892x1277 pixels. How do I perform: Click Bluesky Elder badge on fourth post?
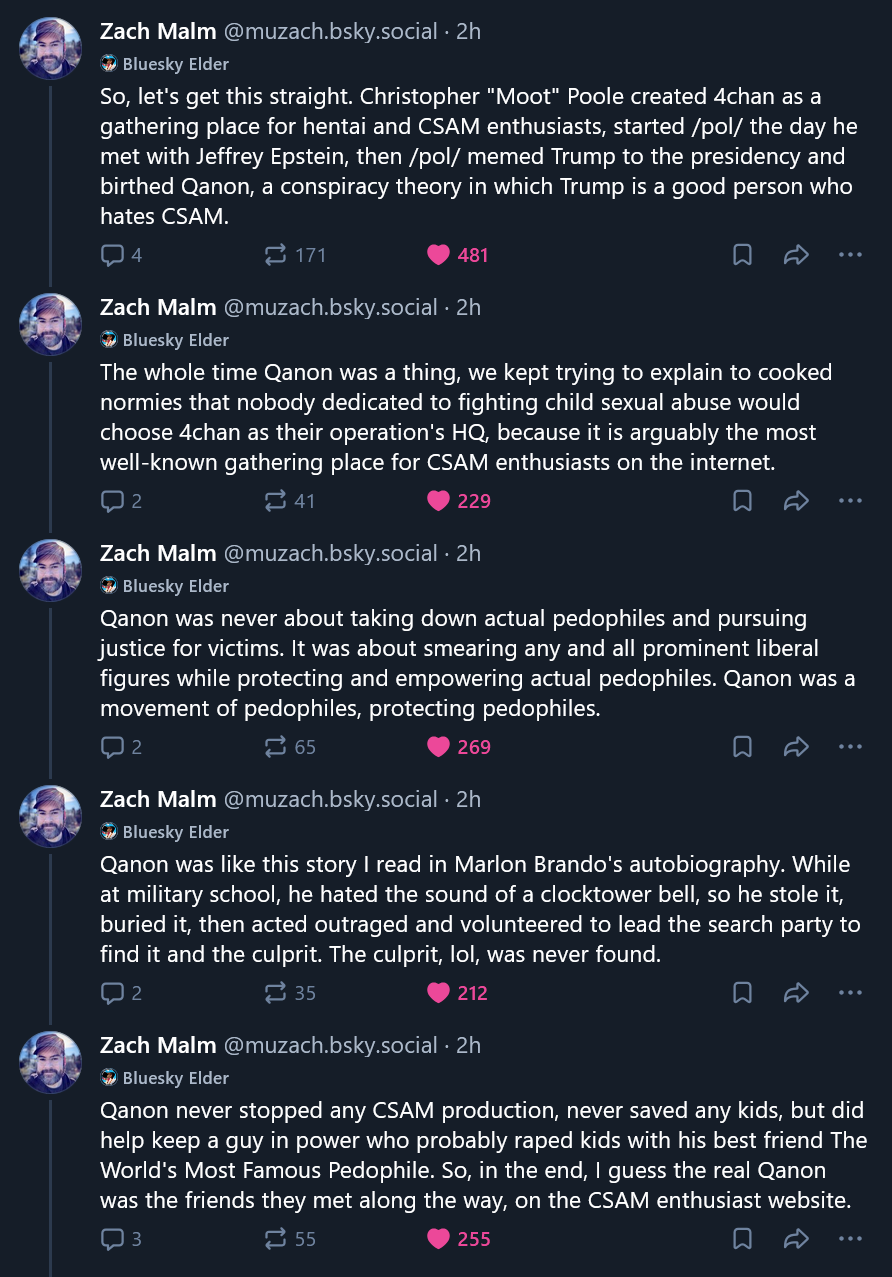tap(165, 832)
